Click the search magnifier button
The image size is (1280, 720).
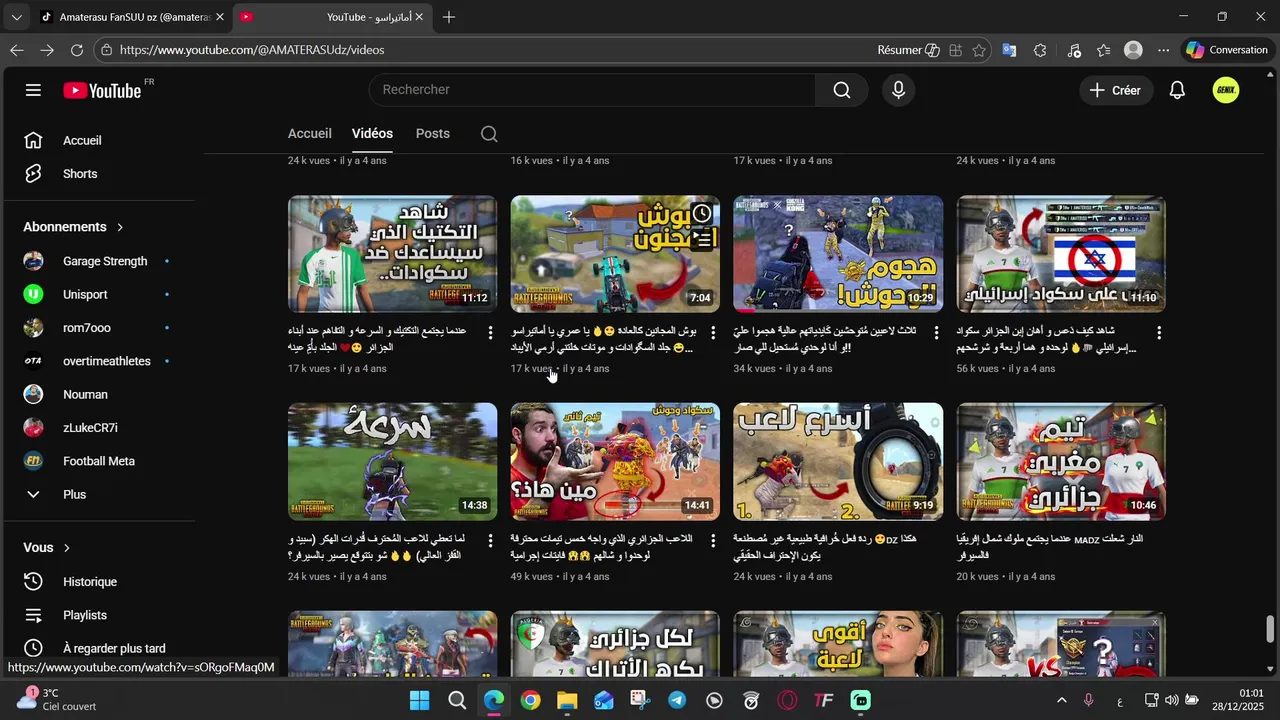click(x=842, y=90)
